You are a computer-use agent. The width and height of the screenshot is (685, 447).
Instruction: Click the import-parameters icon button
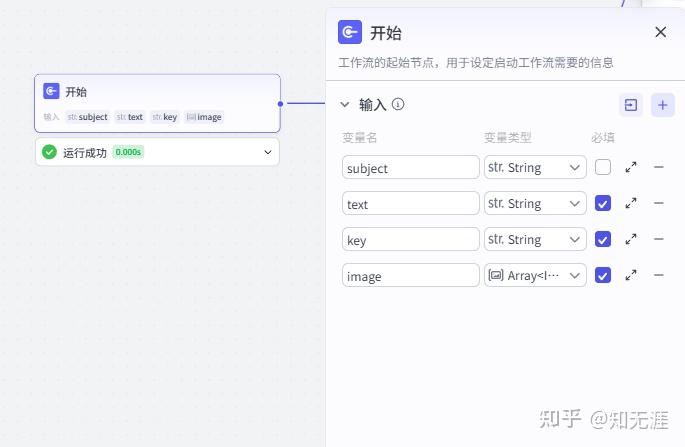631,105
